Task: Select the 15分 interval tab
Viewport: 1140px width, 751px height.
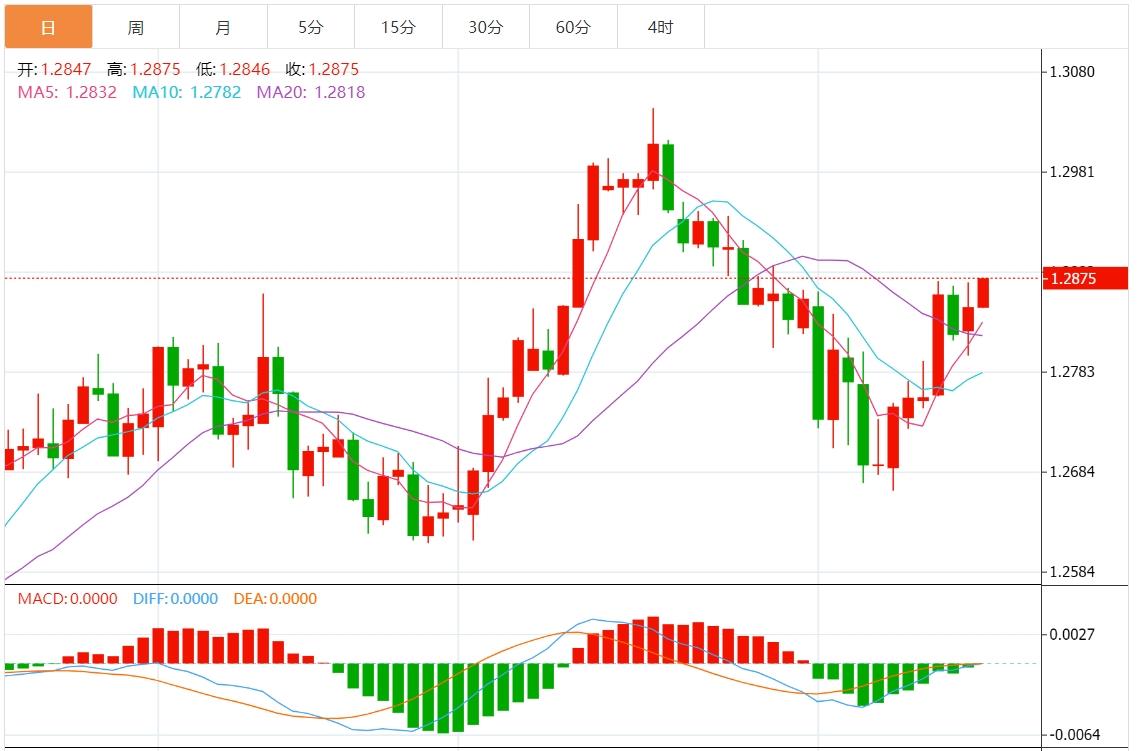Action: click(x=398, y=27)
